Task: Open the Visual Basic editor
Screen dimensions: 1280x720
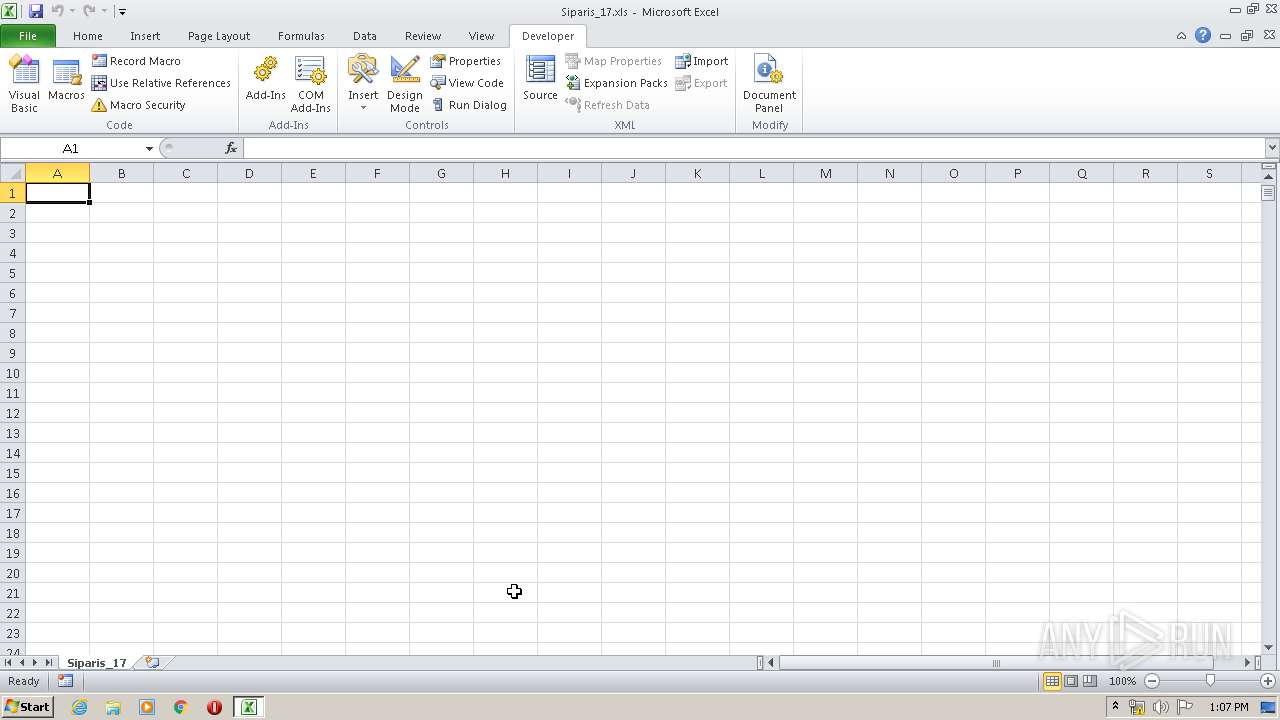Action: [x=24, y=84]
